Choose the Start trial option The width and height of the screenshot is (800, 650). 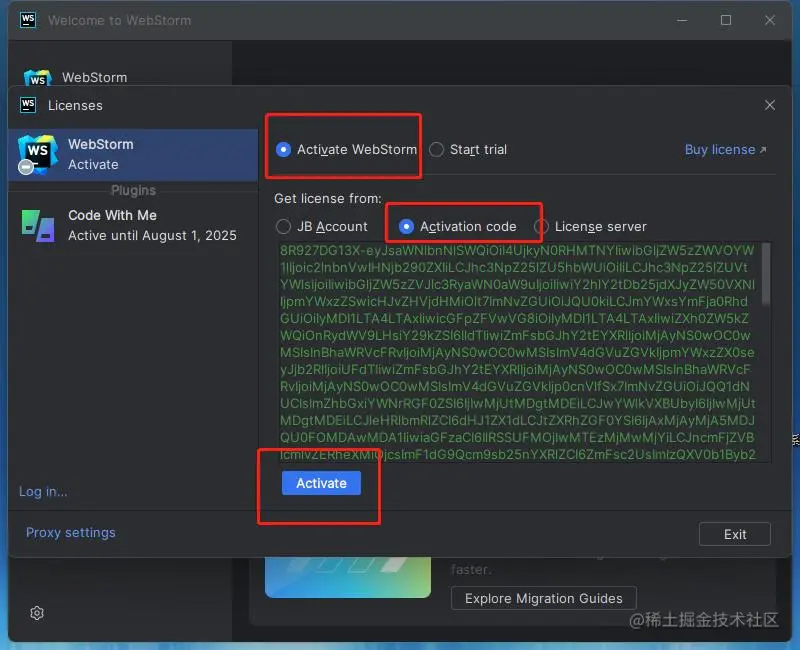point(436,149)
